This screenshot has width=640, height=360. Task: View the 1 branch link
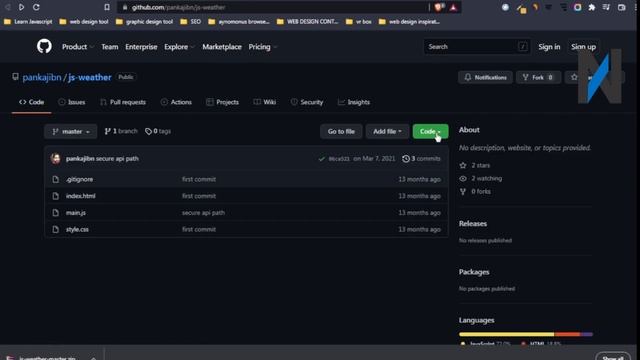pyautogui.click(x=121, y=131)
